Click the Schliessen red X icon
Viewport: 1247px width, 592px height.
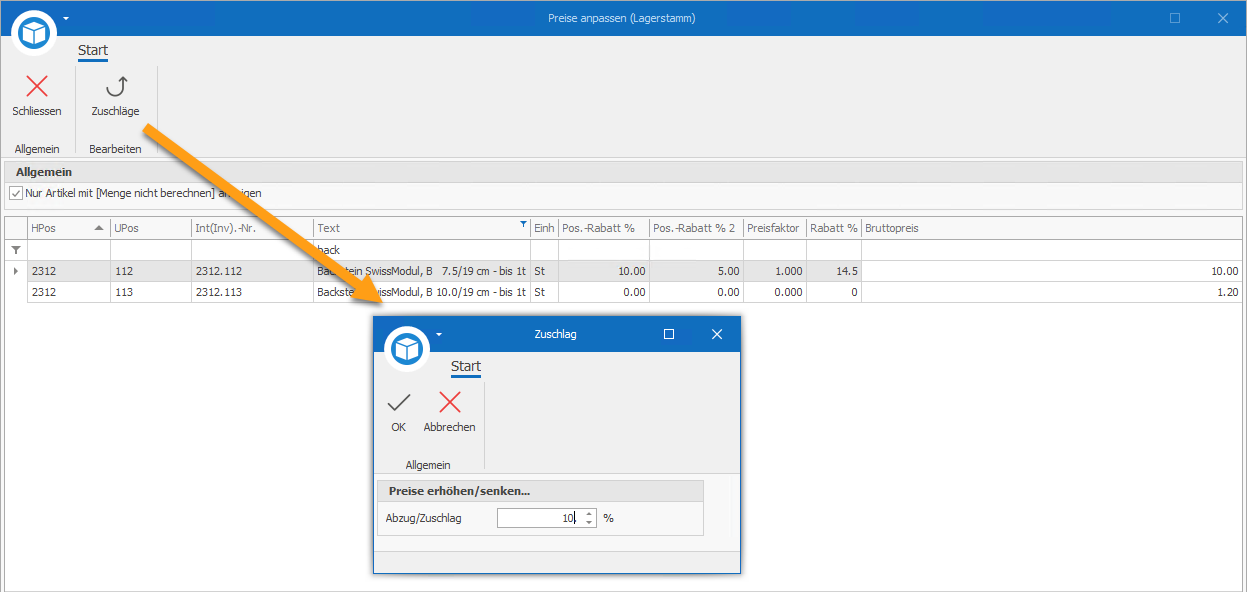click(x=37, y=87)
